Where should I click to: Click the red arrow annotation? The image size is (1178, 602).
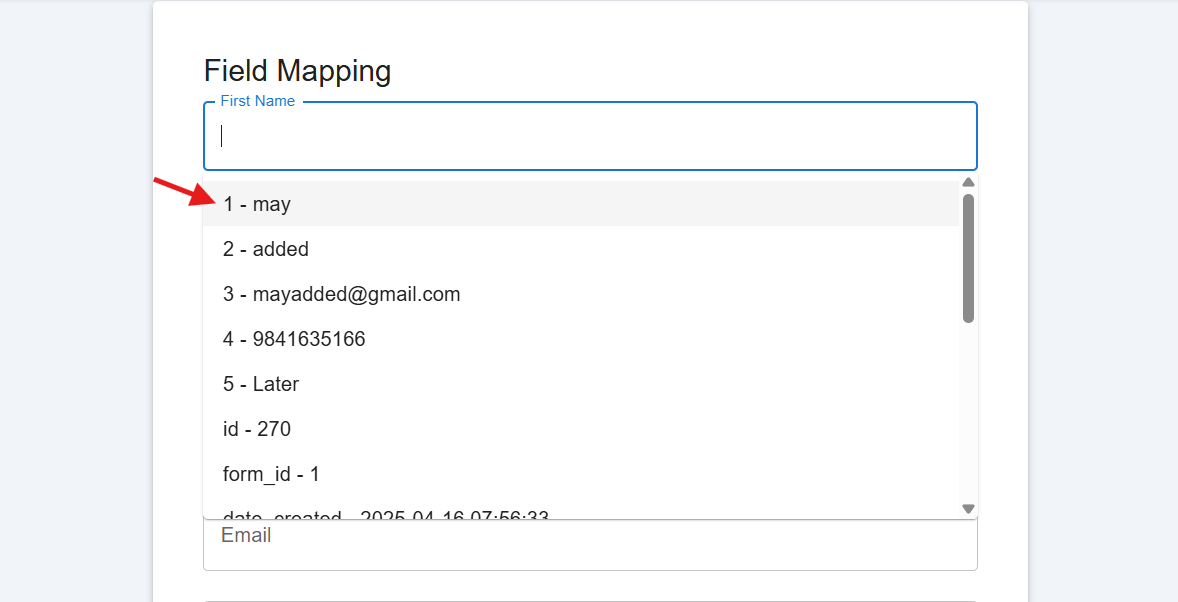click(185, 192)
